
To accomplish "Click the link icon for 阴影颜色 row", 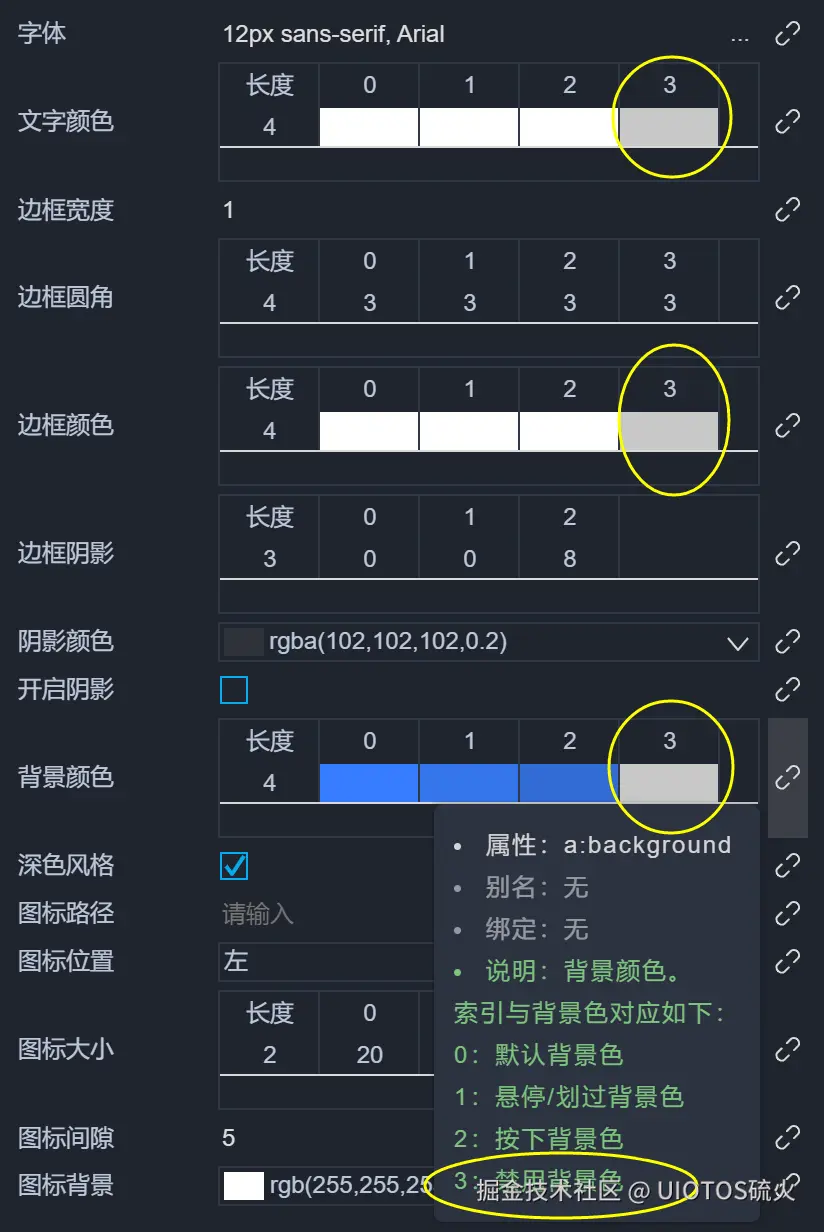I will 788,641.
